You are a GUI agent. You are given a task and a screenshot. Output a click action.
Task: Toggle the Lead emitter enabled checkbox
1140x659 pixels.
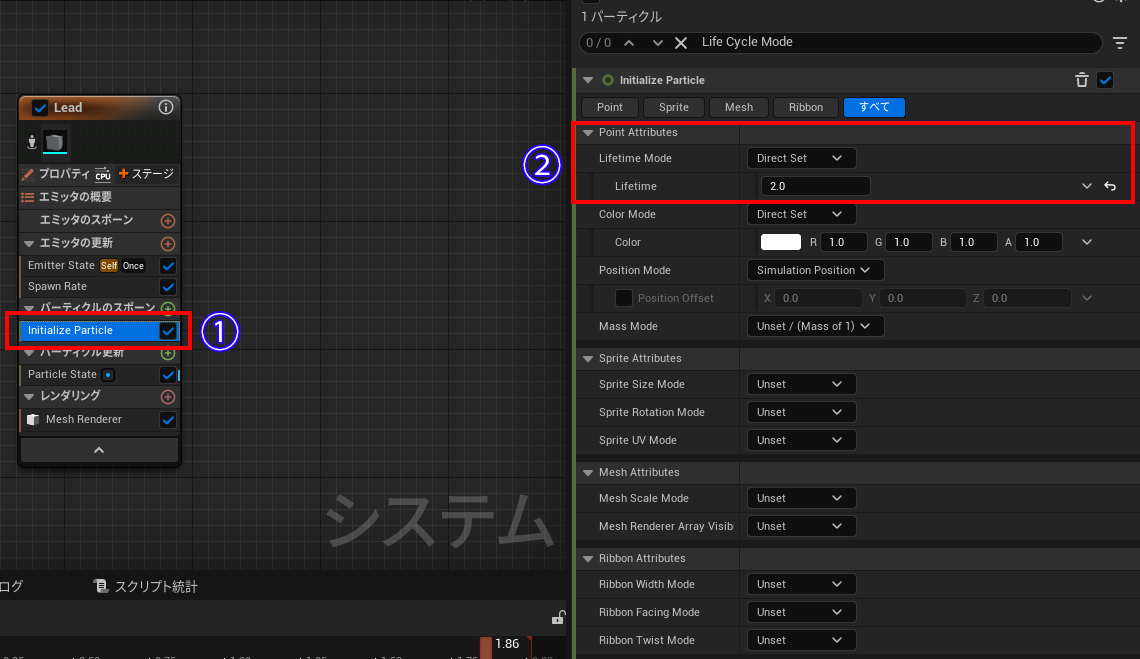(x=40, y=108)
